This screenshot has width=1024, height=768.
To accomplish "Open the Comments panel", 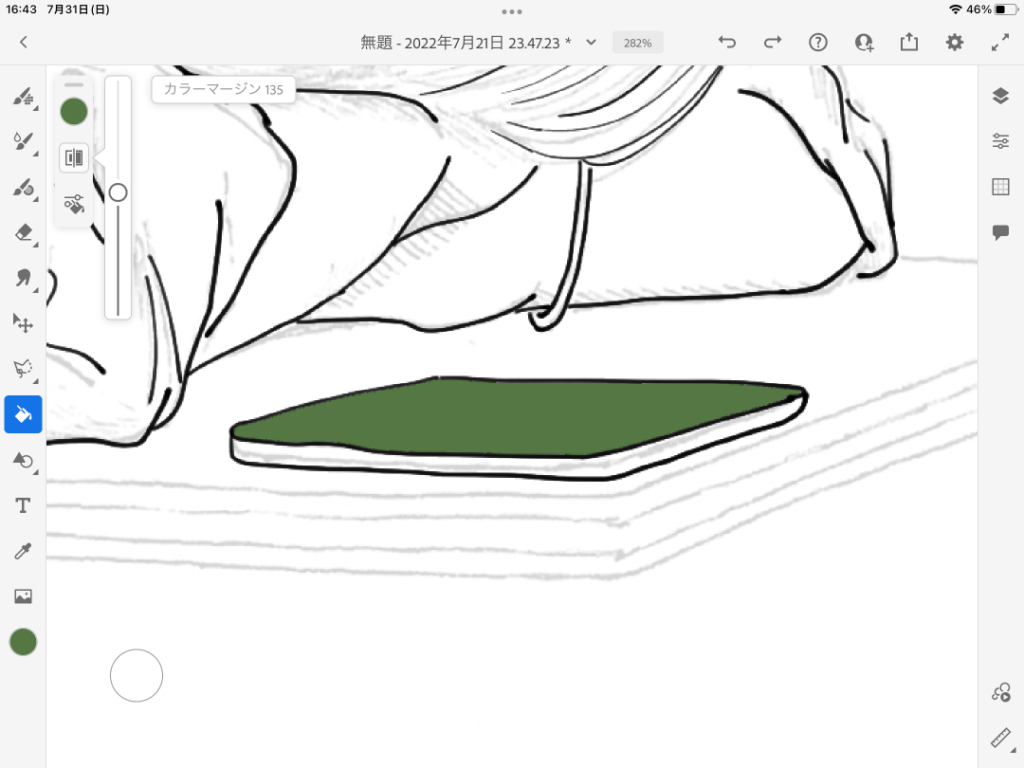I will click(1001, 232).
